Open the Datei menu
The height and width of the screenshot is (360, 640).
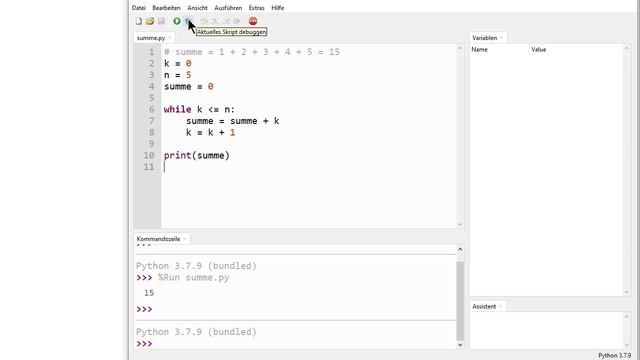pyautogui.click(x=138, y=8)
